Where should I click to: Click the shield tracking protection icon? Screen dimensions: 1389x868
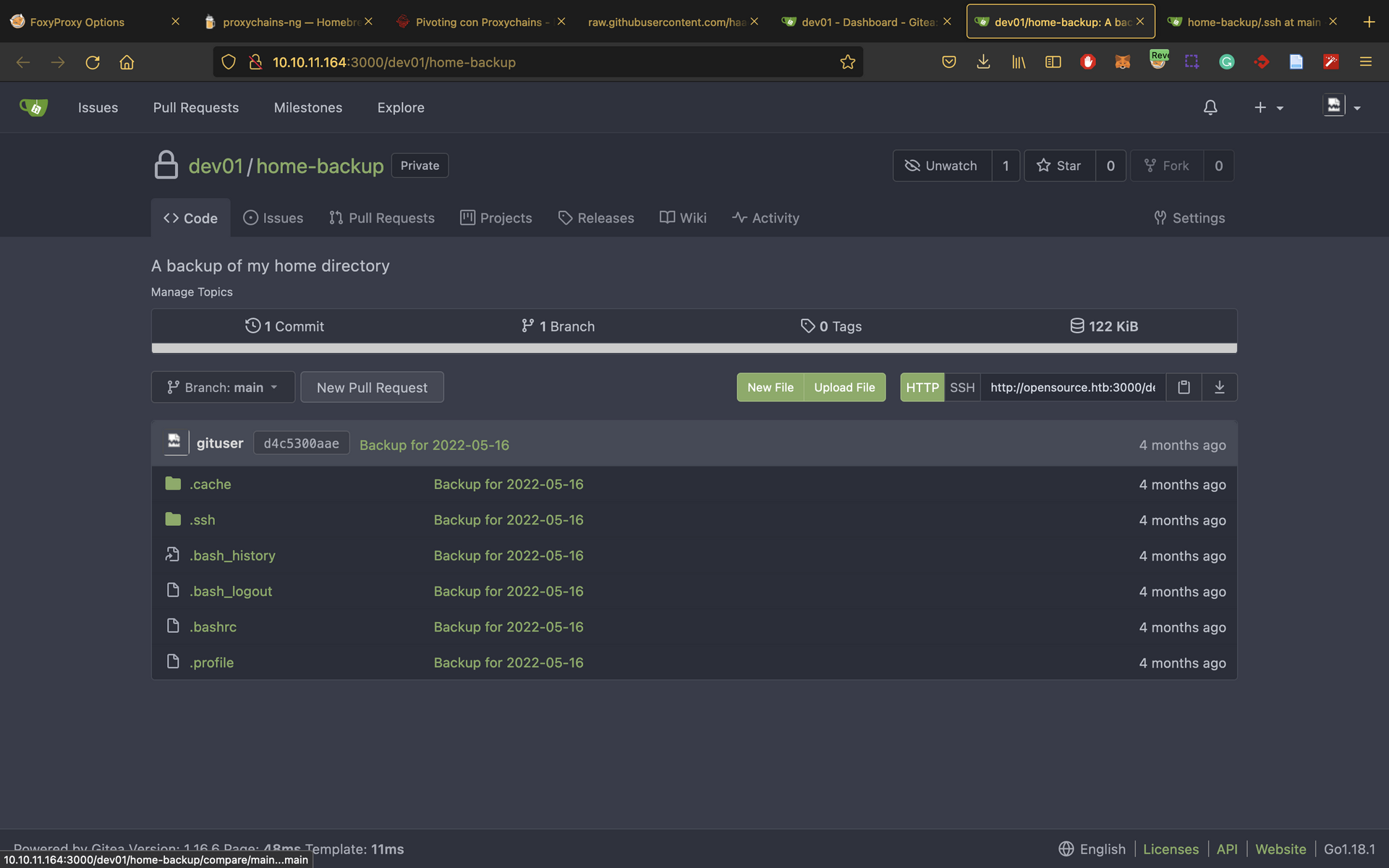(229, 62)
